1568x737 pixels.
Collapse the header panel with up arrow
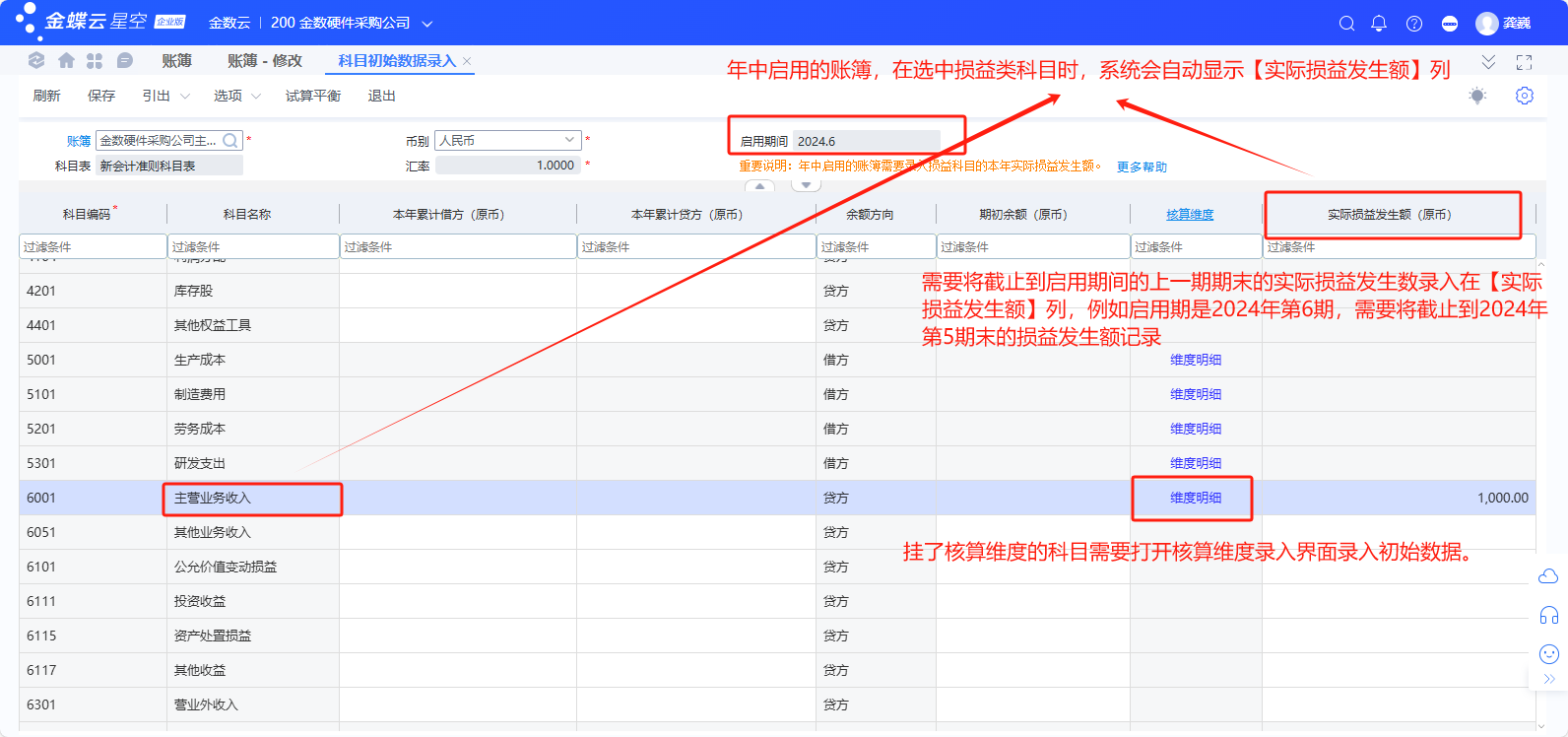759,185
